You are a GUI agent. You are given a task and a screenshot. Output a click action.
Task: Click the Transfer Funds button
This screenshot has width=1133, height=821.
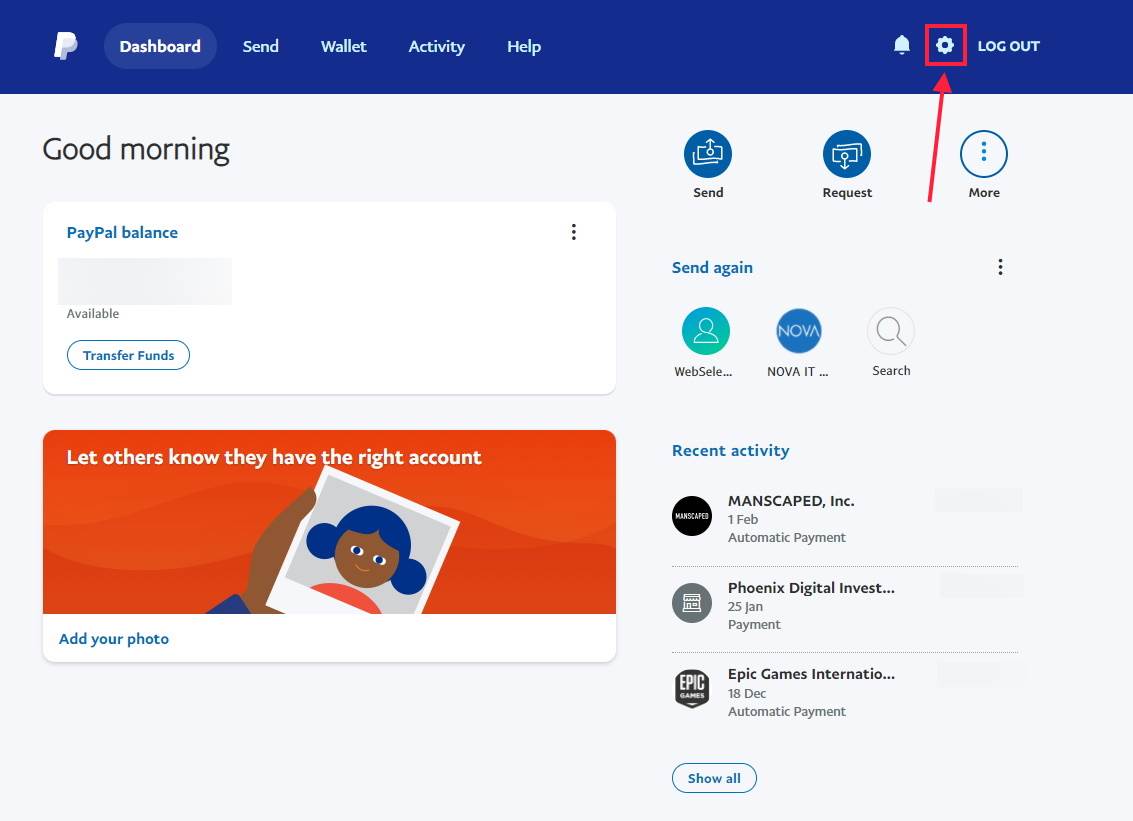coord(128,355)
